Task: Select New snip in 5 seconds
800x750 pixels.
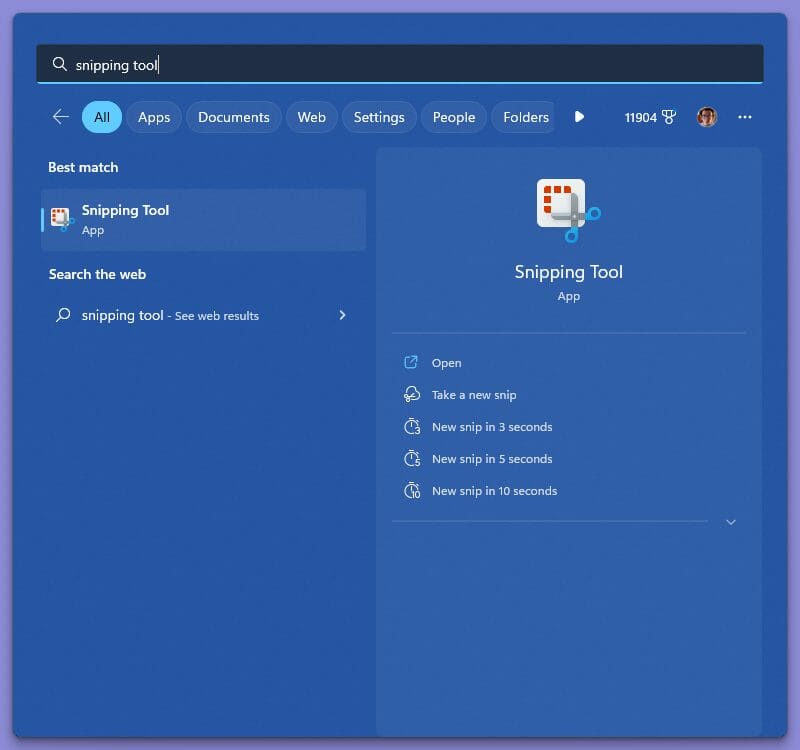Action: coord(491,458)
